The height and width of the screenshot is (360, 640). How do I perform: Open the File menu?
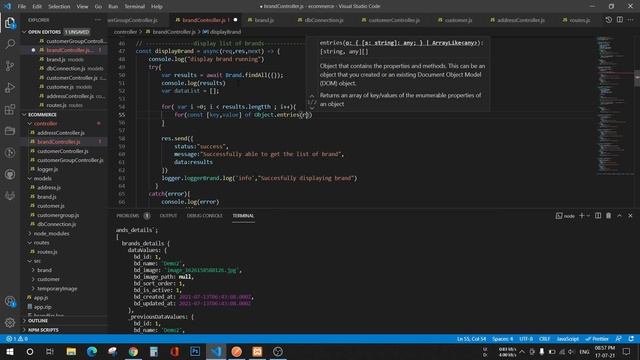click(x=22, y=6)
